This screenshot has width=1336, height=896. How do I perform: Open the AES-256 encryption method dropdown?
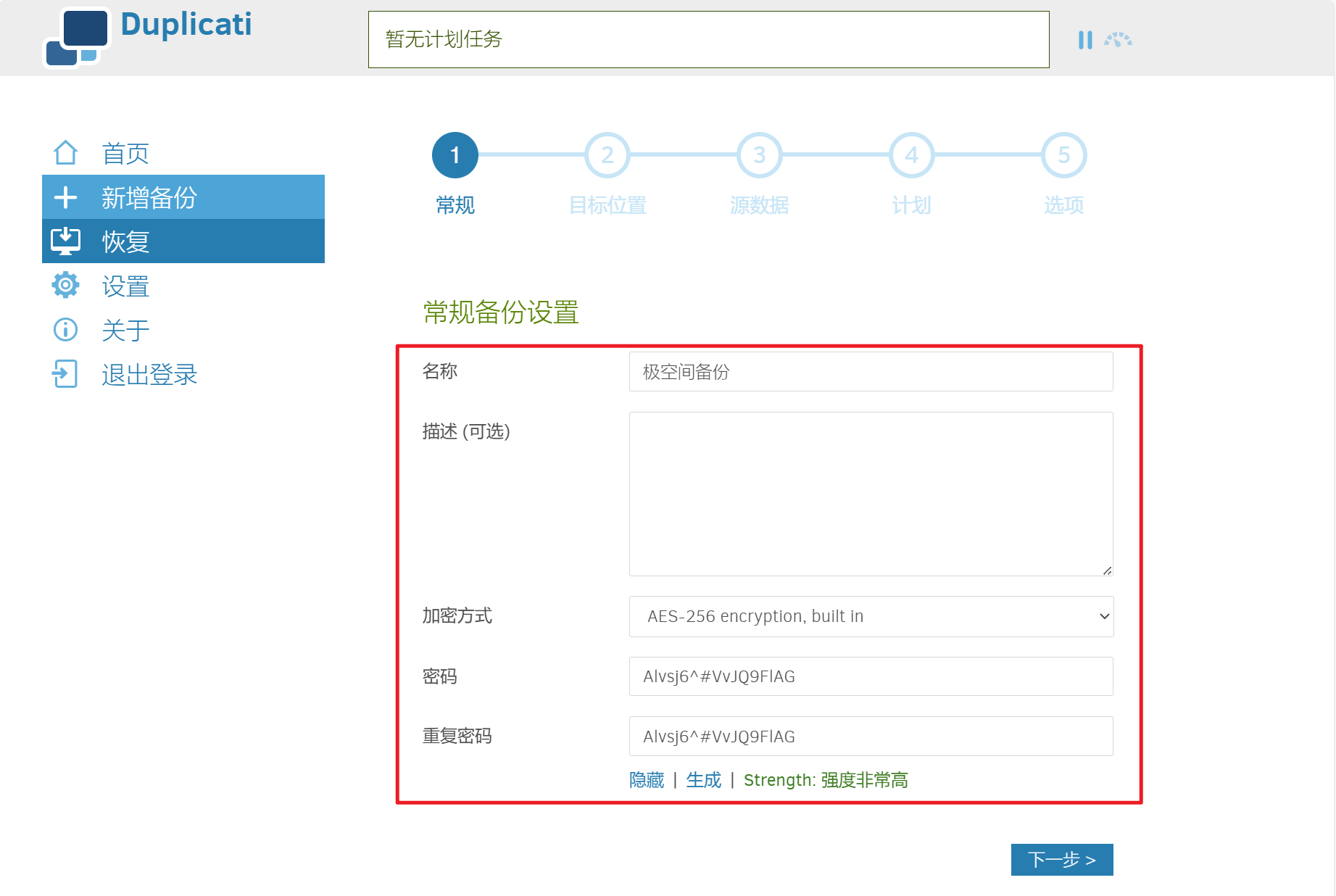click(x=871, y=616)
